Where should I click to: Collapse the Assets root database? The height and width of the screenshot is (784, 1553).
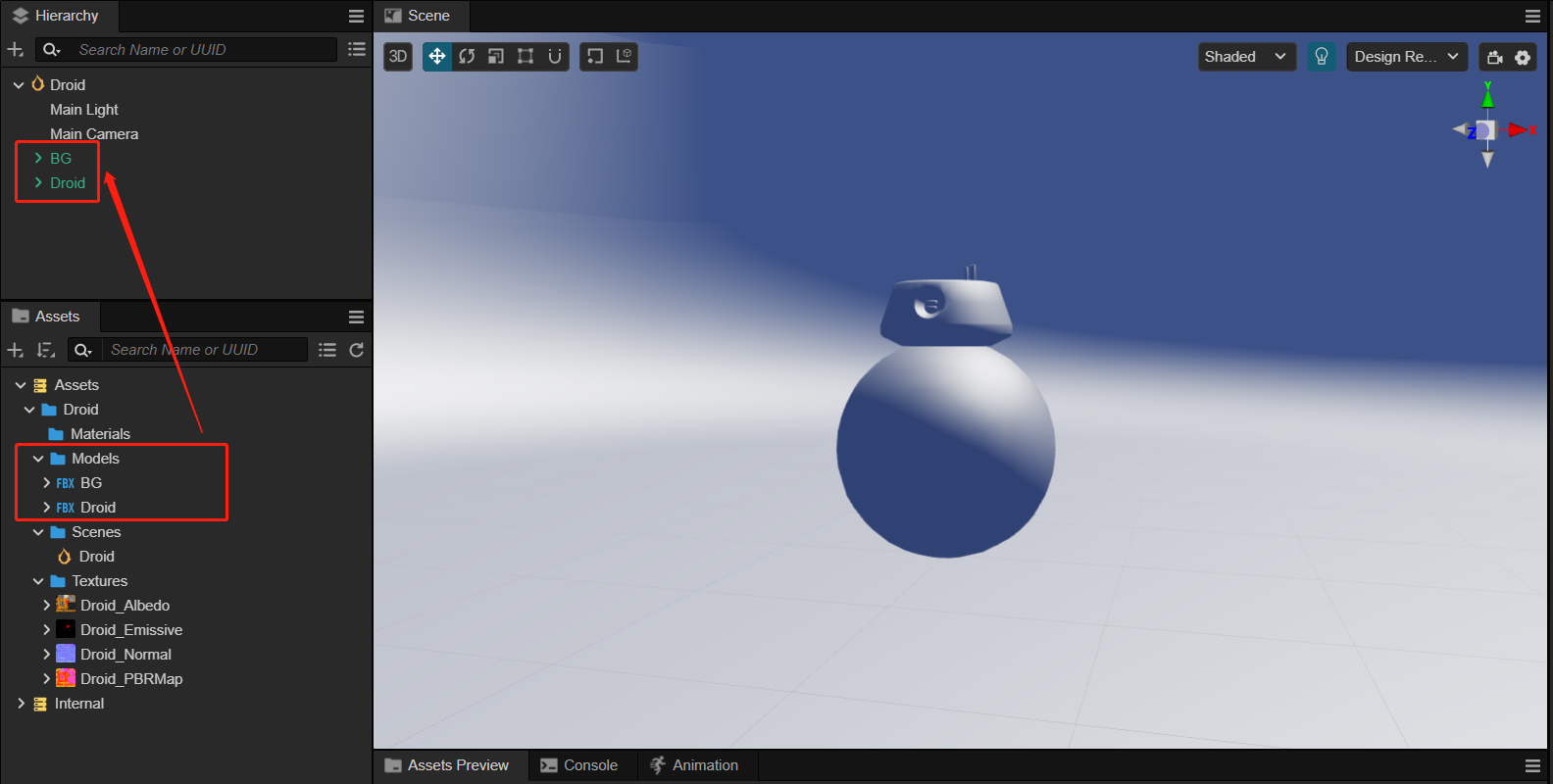[x=21, y=385]
